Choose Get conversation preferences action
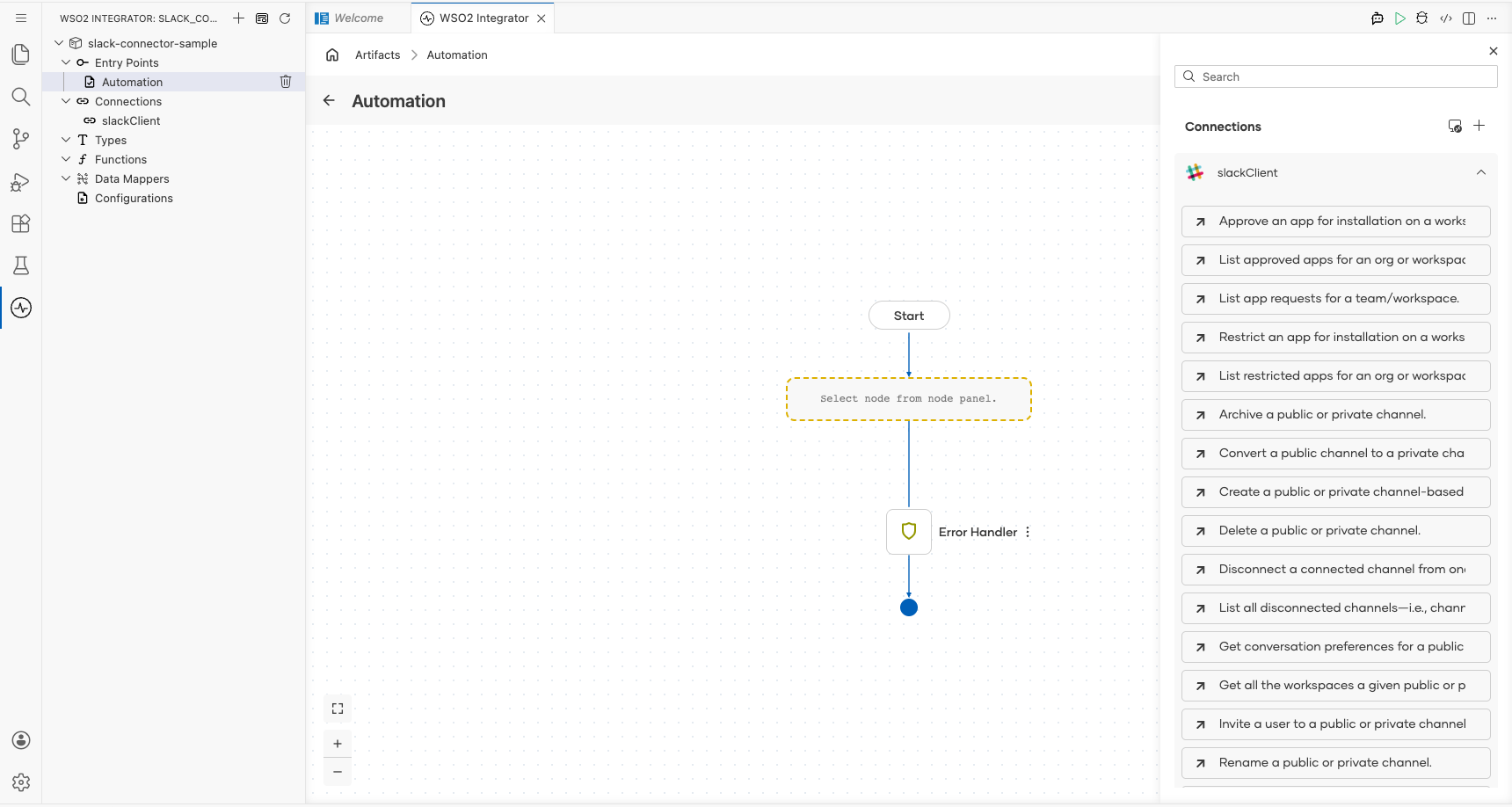 click(1336, 647)
